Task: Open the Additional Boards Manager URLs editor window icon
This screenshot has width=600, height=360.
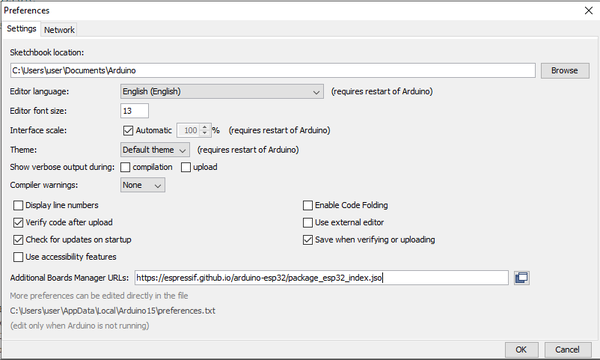Action: 522,278
